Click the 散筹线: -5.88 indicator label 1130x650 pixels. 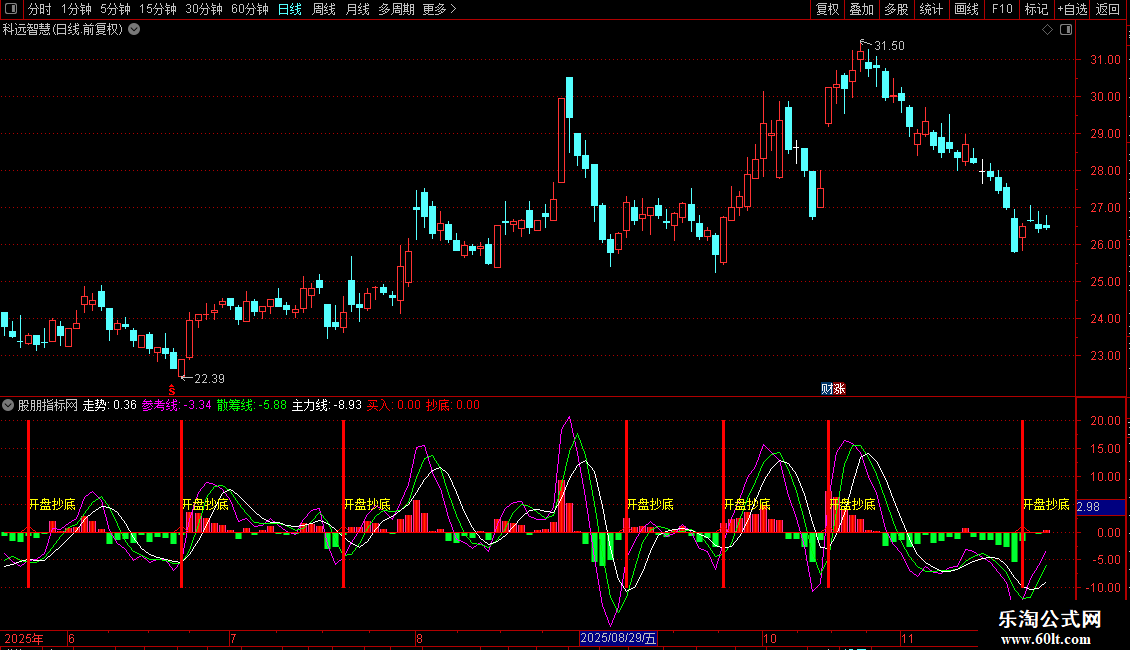252,405
